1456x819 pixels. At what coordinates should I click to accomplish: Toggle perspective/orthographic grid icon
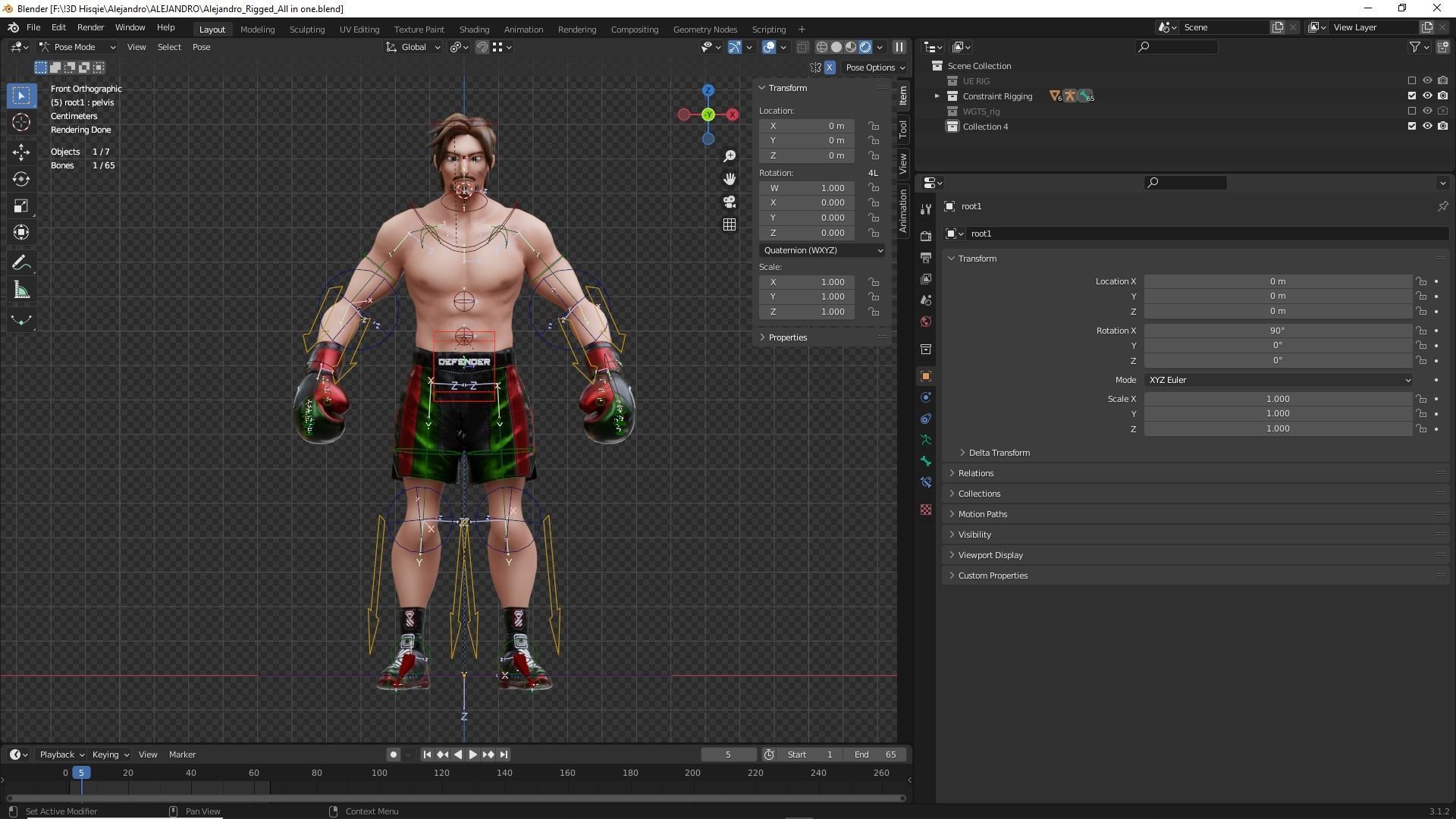(x=729, y=224)
